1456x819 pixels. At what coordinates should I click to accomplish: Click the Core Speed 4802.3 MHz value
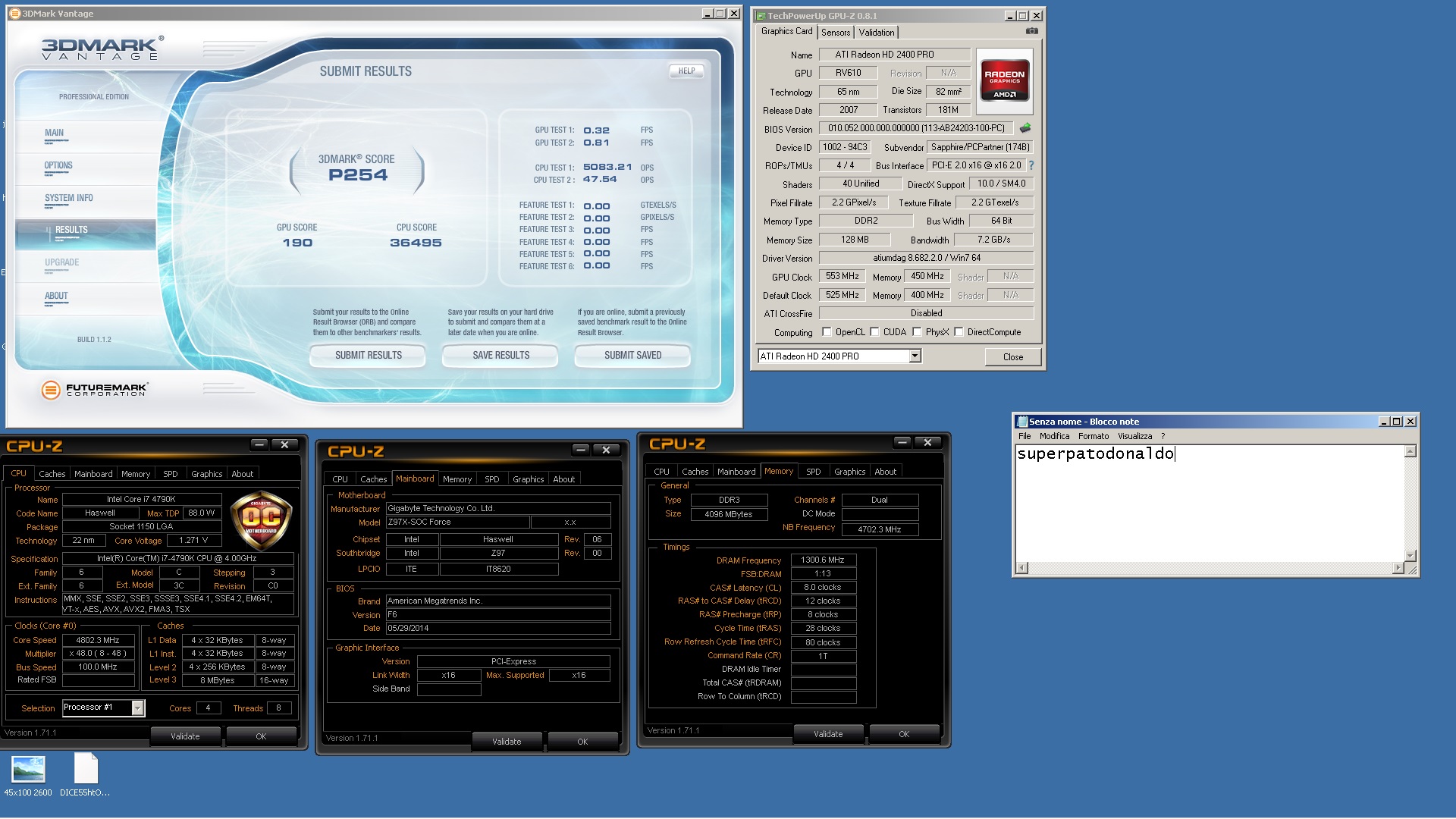(98, 640)
